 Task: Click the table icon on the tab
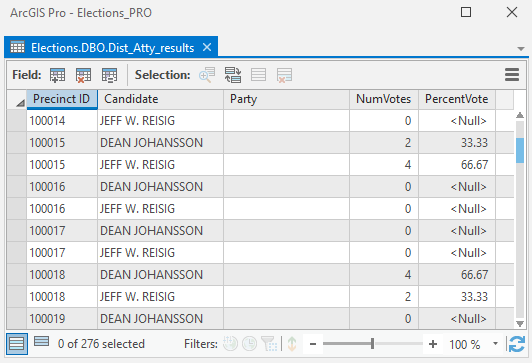click(x=17, y=47)
